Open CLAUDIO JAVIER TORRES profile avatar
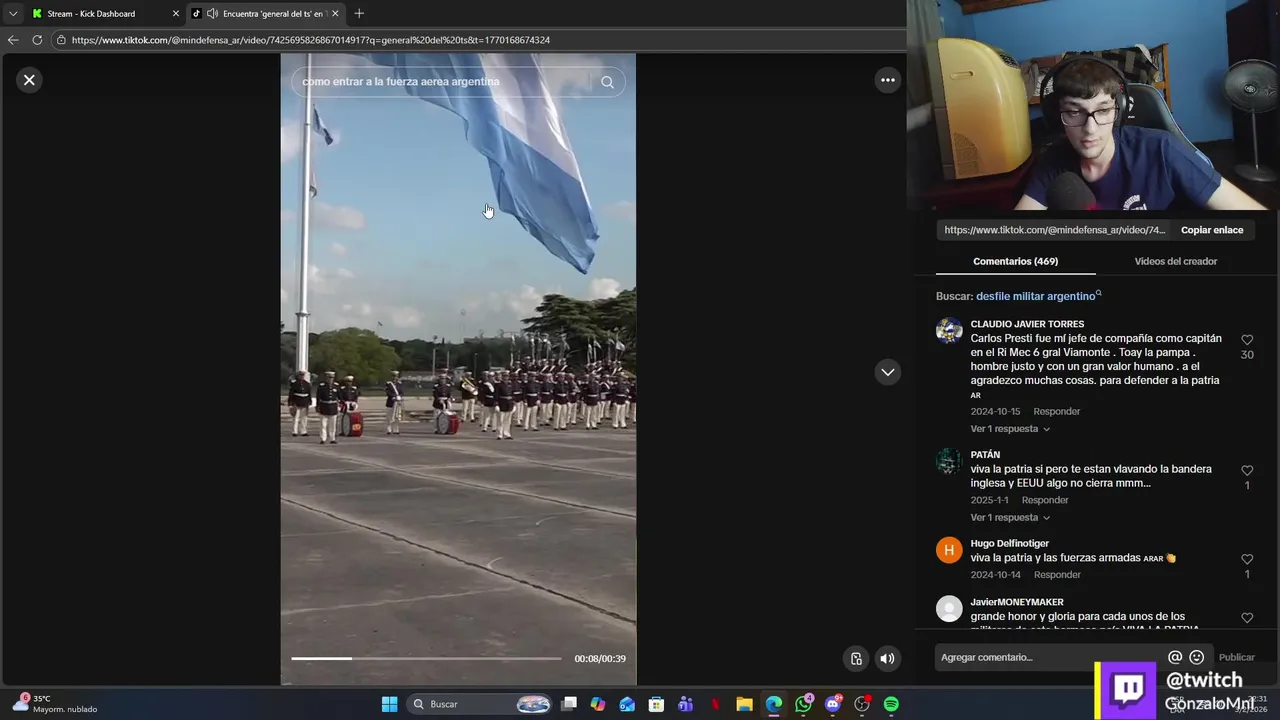Screen dimensions: 1280x720 [949, 330]
